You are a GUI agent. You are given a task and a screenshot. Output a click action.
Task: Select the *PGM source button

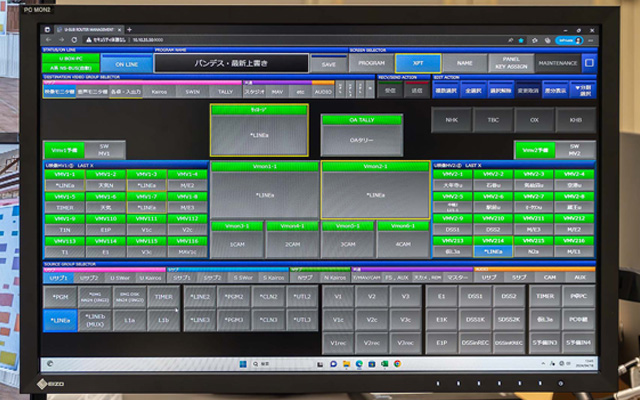point(63,297)
